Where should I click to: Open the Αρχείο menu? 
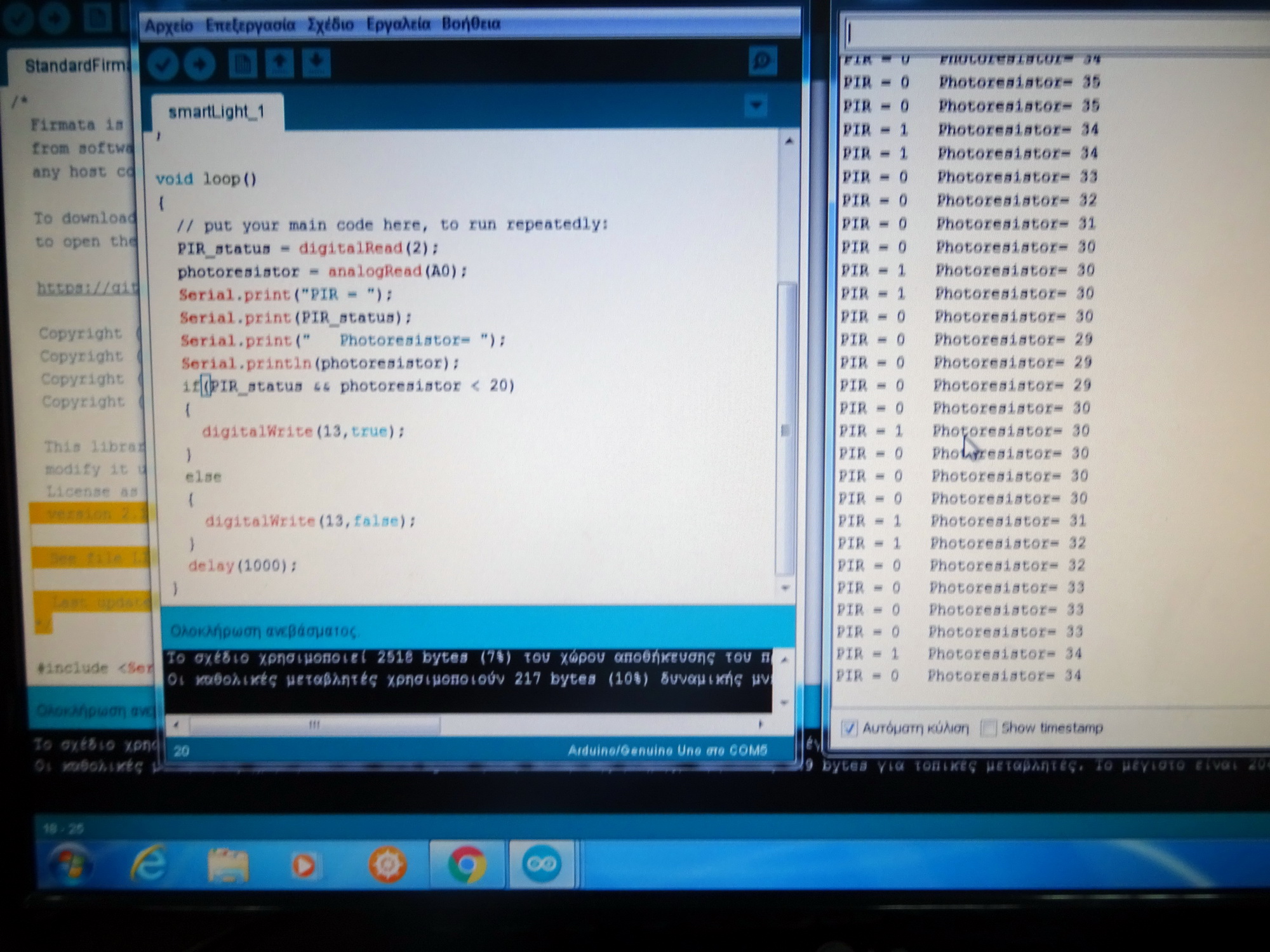169,26
